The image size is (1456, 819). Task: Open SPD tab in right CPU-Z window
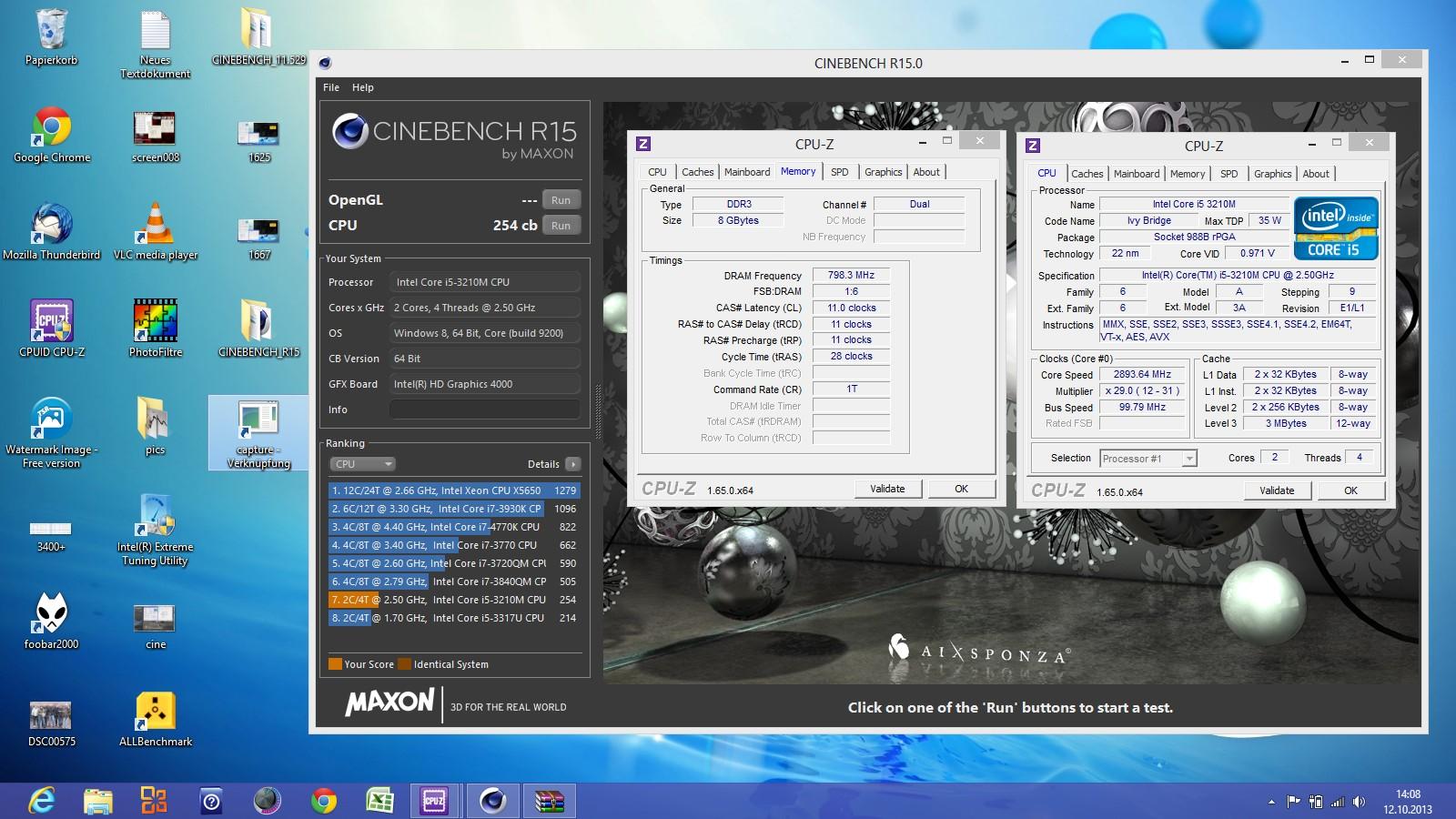click(1229, 174)
